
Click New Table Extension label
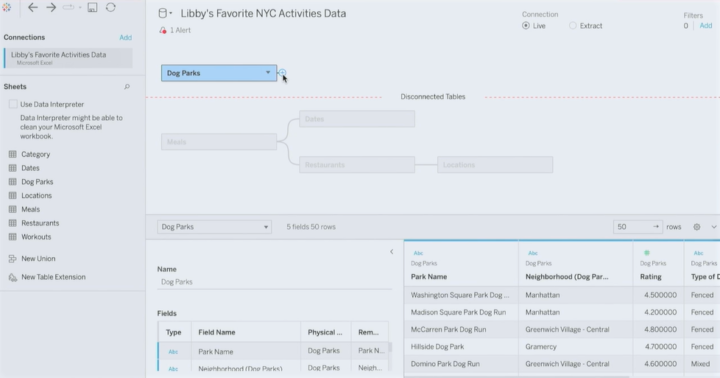[53, 277]
